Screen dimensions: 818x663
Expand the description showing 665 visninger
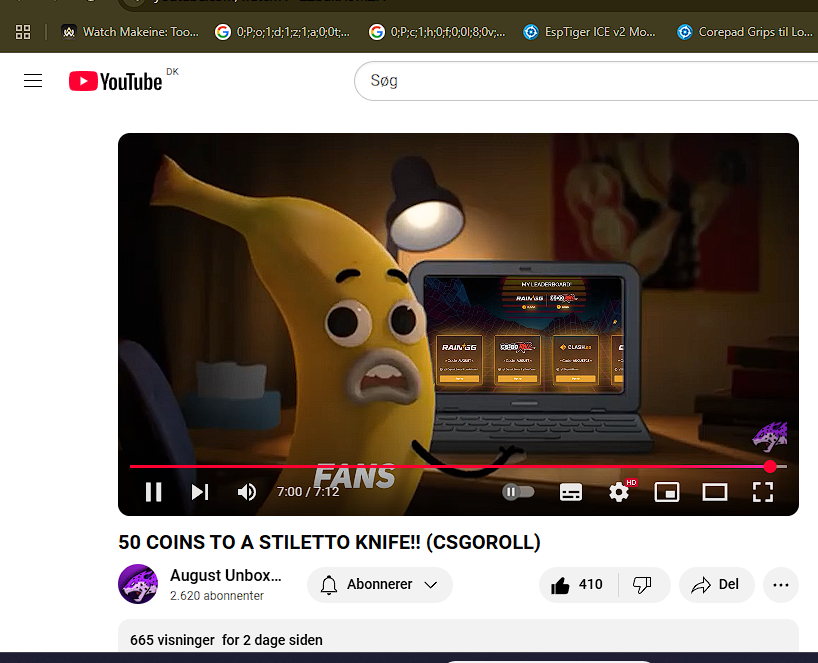click(x=459, y=636)
